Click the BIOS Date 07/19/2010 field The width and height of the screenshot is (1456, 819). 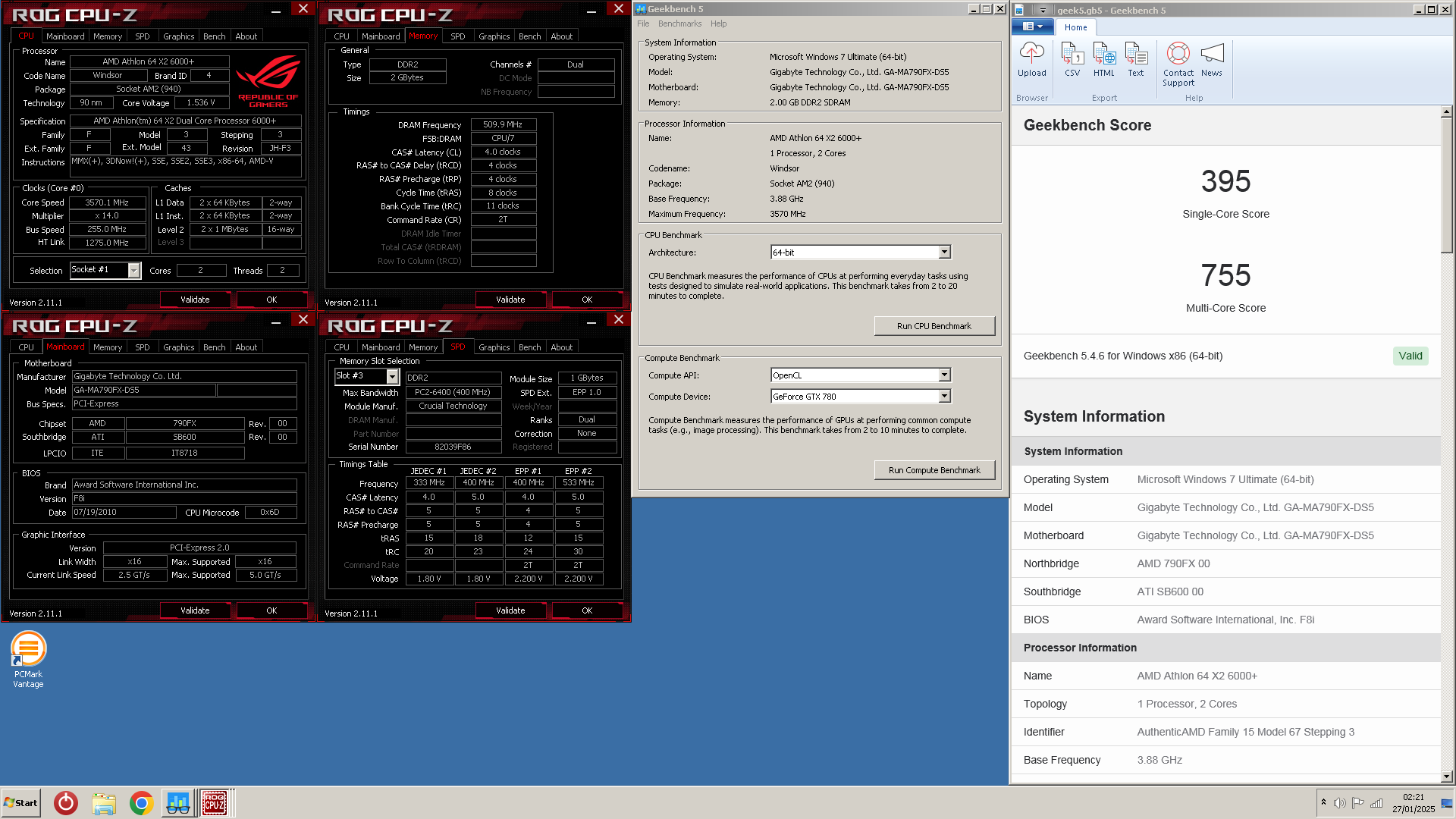click(124, 512)
